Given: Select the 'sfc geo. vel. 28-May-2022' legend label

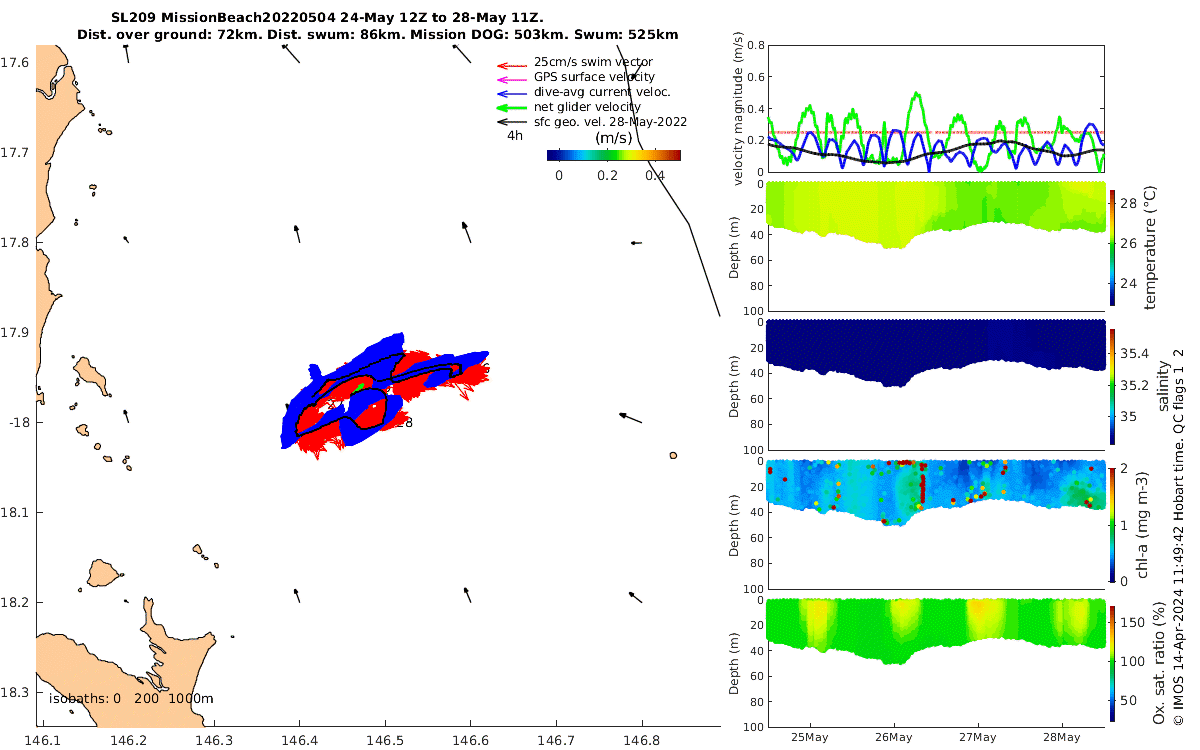Looking at the screenshot, I should tap(610, 122).
